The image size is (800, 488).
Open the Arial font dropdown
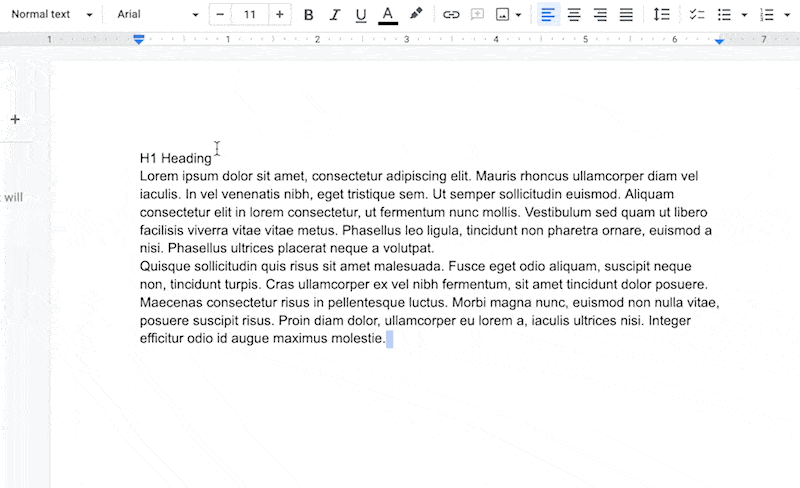[x=154, y=15]
